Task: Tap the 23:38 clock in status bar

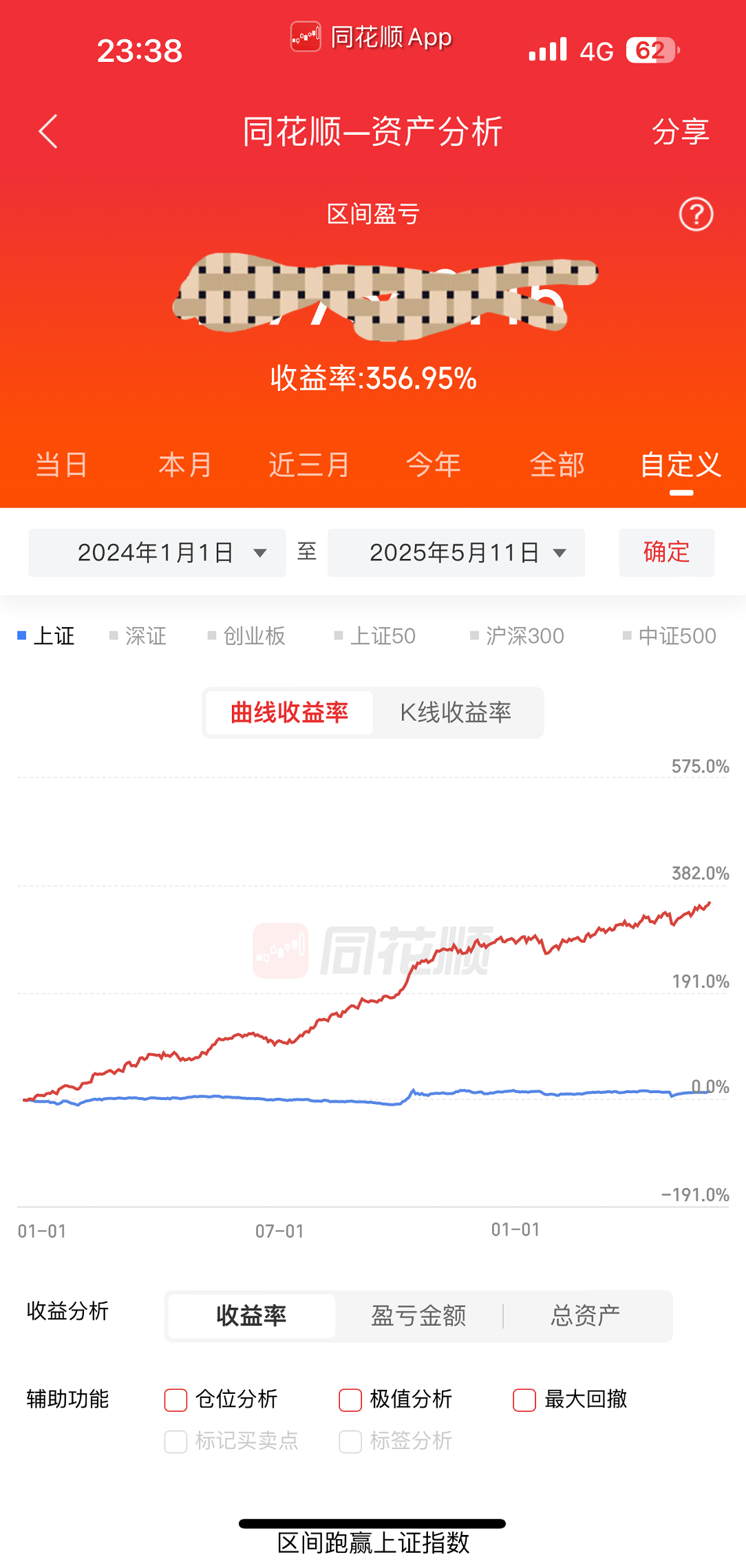Action: pos(140,51)
